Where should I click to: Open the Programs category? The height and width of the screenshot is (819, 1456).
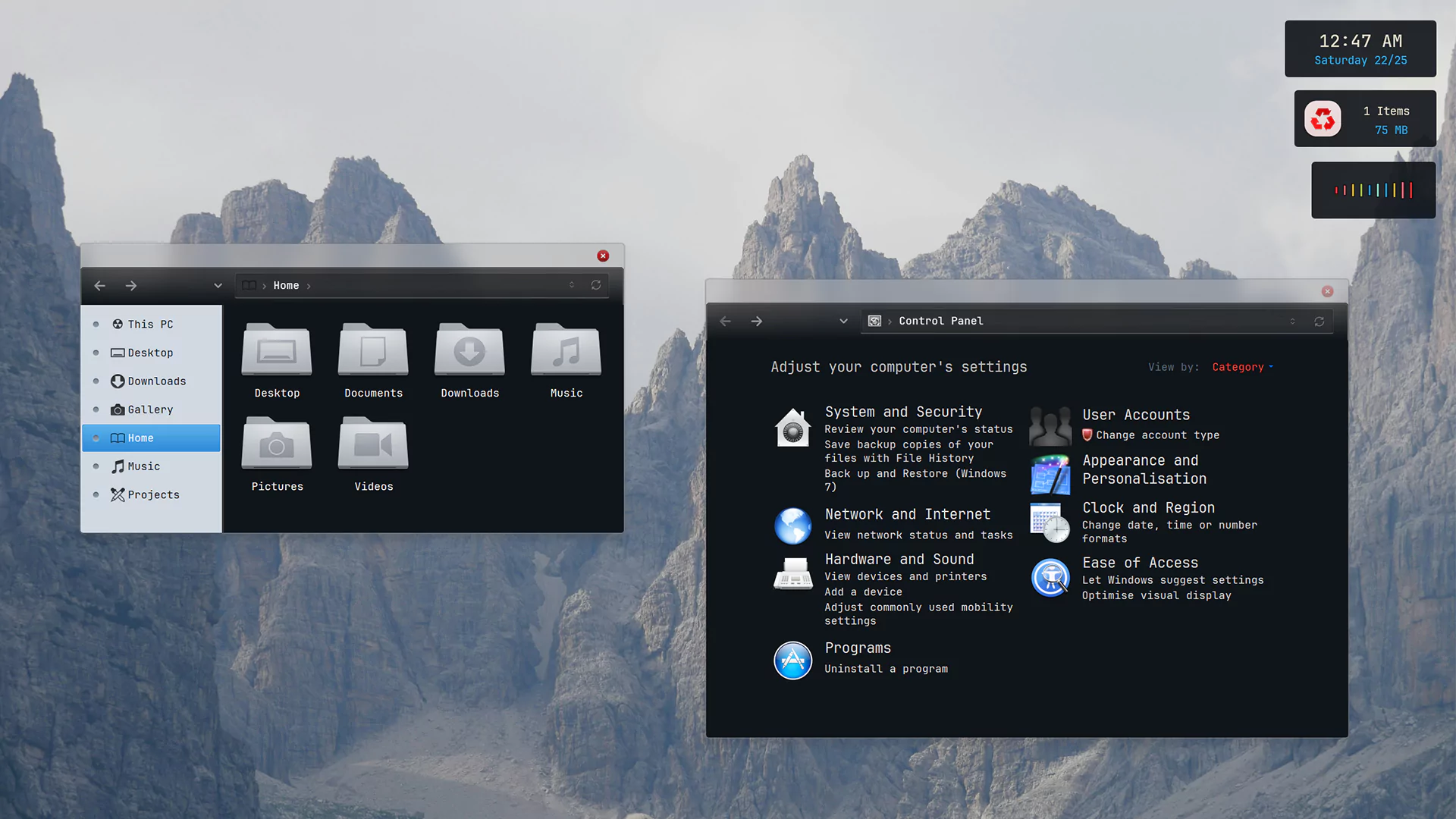858,648
